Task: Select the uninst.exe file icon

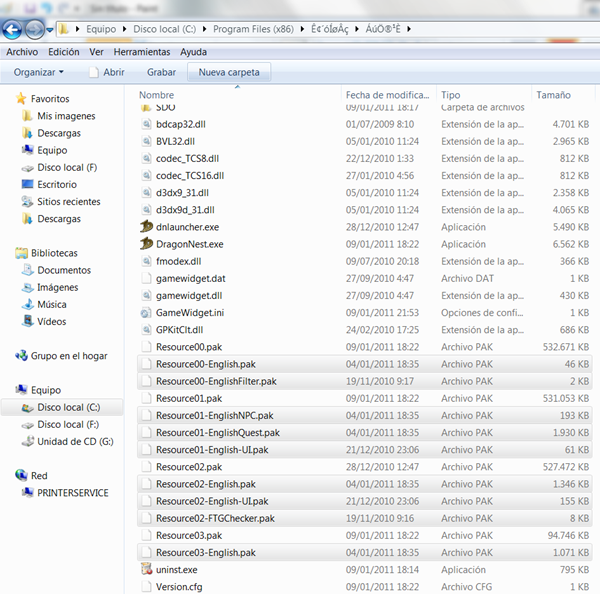Action: click(x=147, y=570)
